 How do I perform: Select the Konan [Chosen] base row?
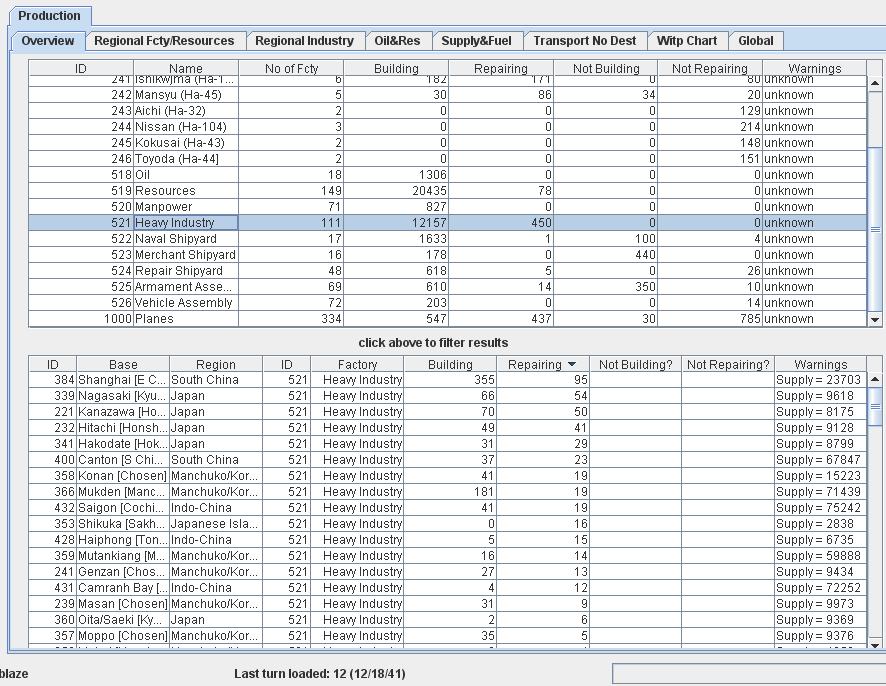(447, 476)
